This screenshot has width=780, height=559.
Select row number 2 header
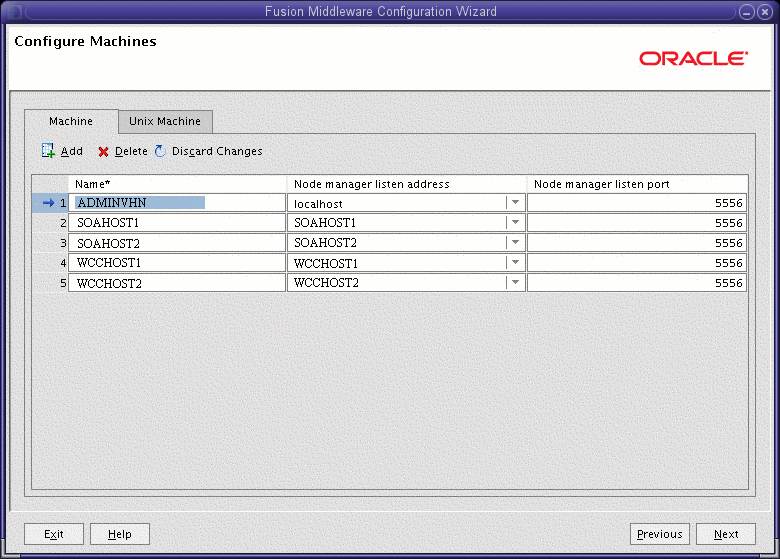50,223
